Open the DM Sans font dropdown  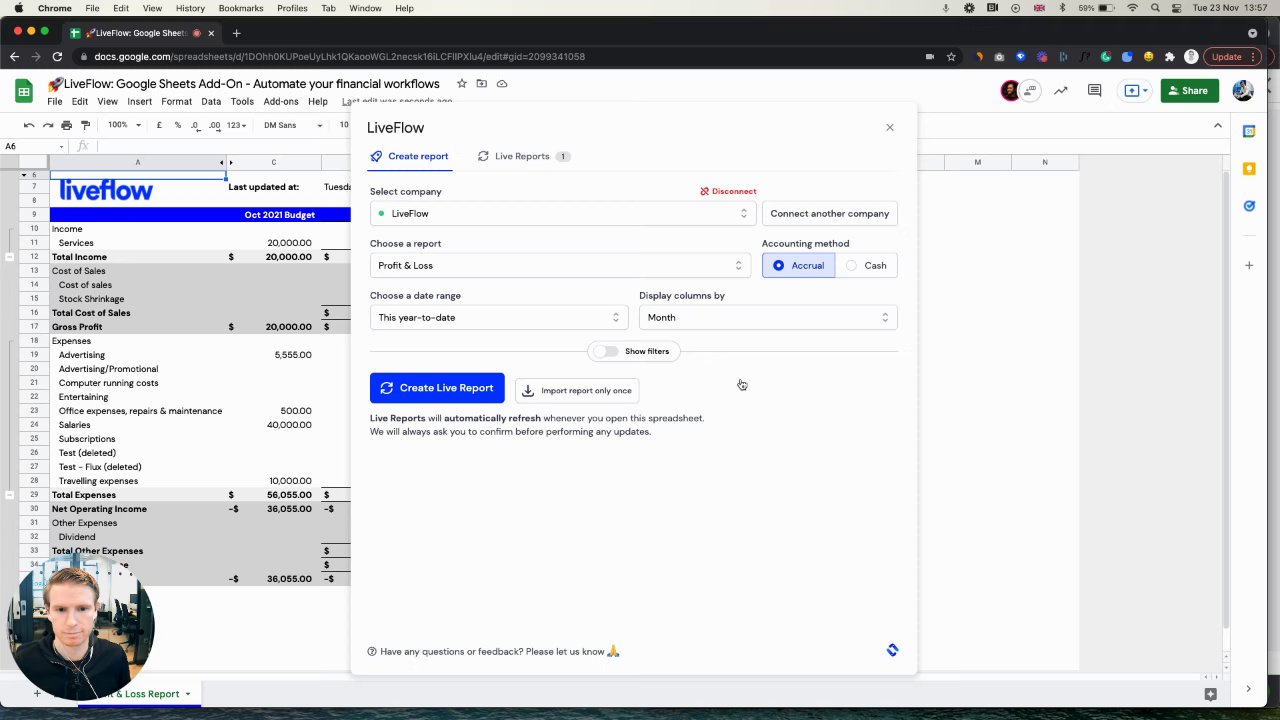(x=293, y=125)
